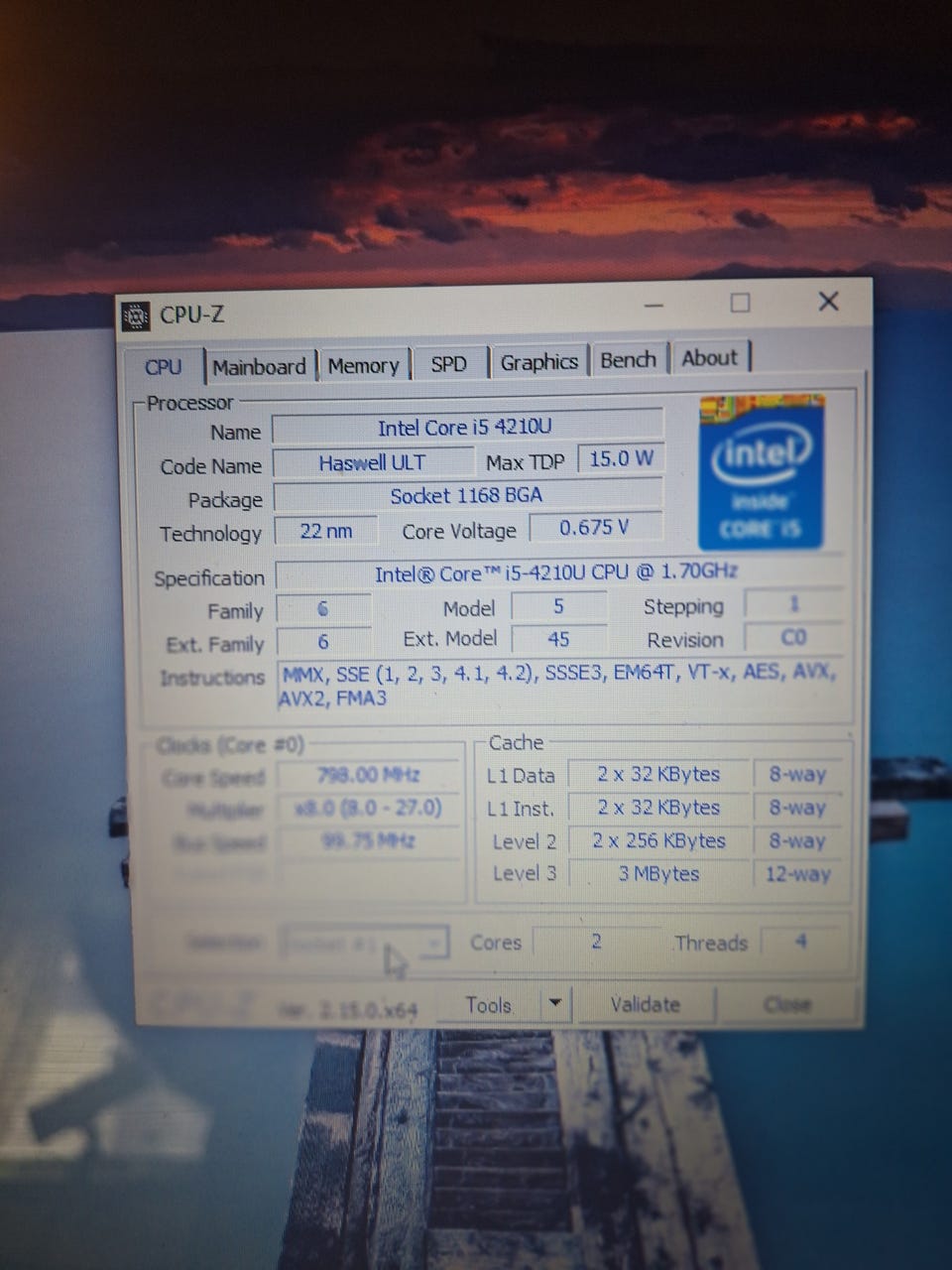Click the Close button at bottom right
Screen dimensions: 952x1270
click(x=786, y=1004)
